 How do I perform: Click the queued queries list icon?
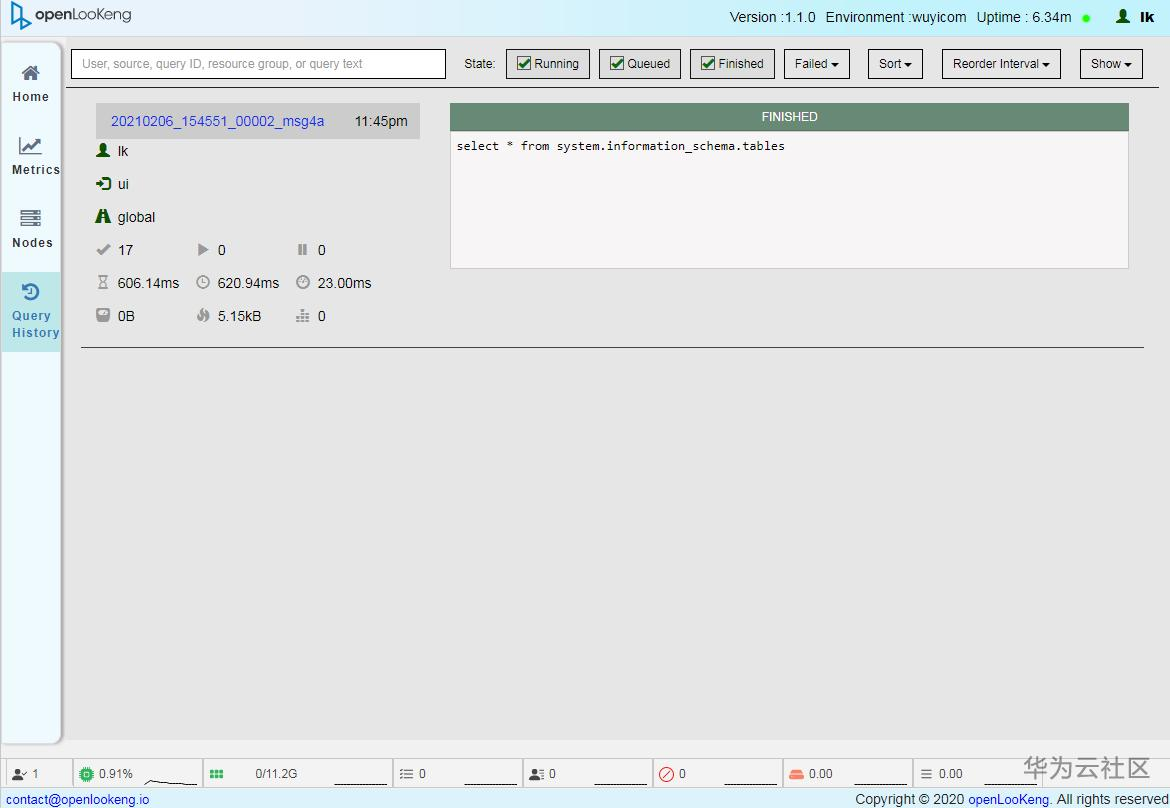[406, 774]
